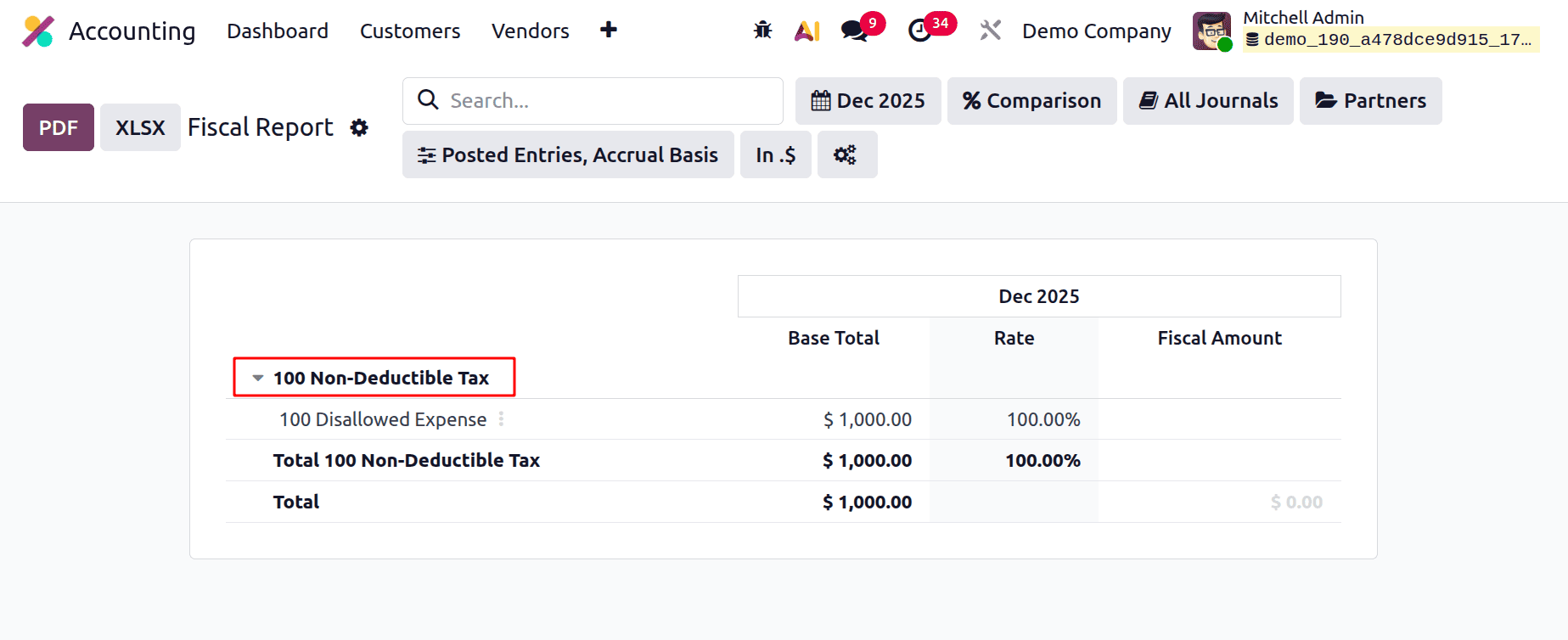This screenshot has height=640, width=1568.
Task: Open the activities clock icon with 34 badge
Action: tap(920, 31)
